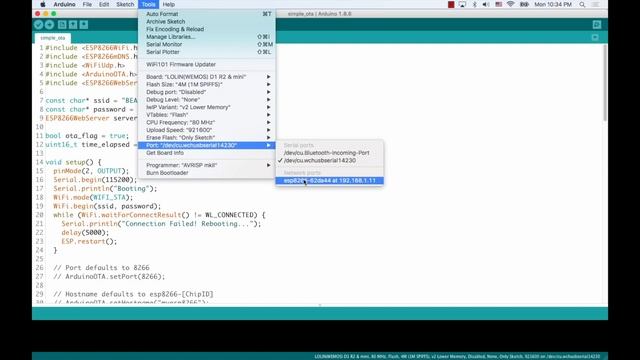Click the Verify sketch checkmark icon

click(x=38, y=25)
